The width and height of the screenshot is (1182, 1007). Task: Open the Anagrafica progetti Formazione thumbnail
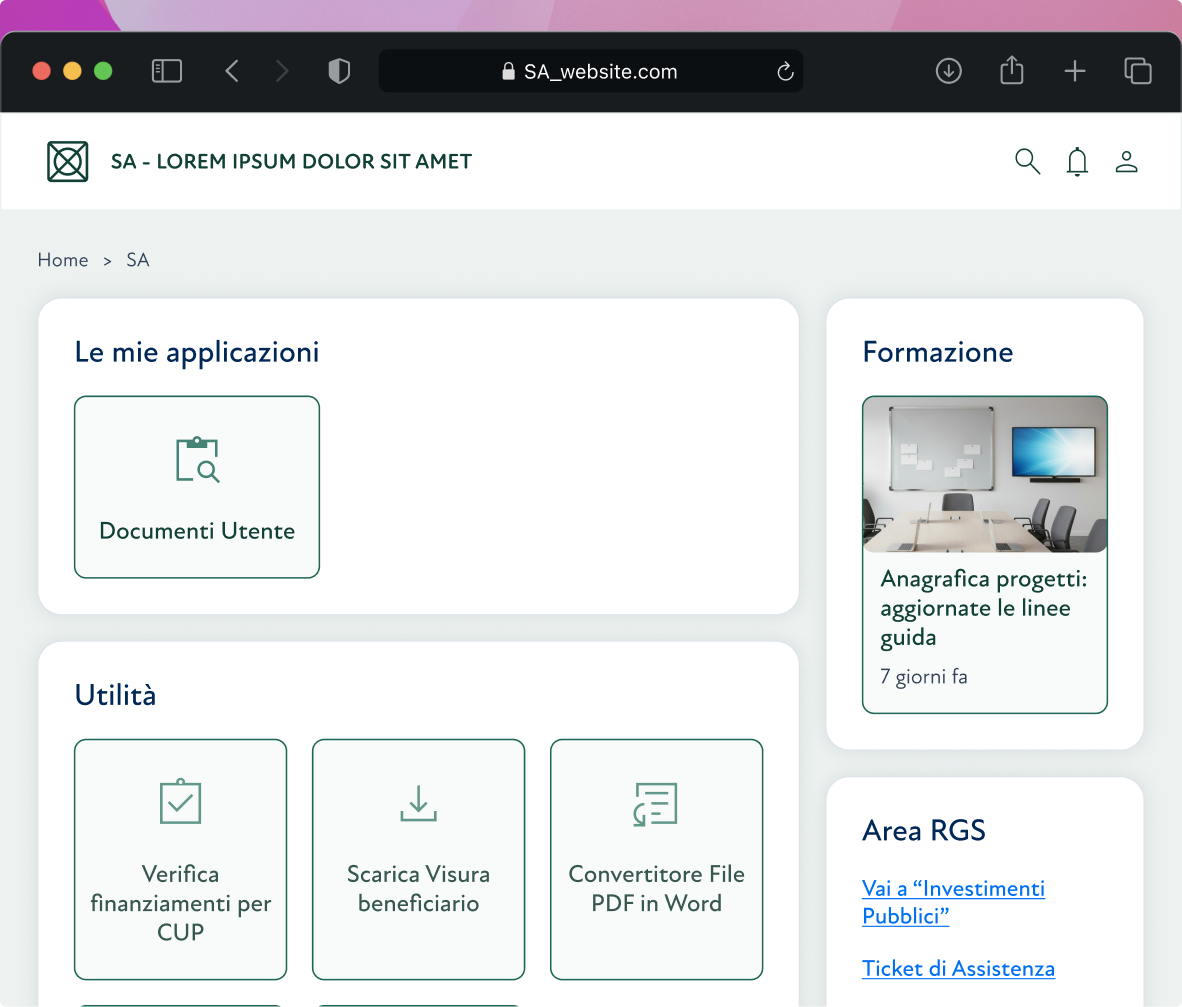click(x=984, y=475)
